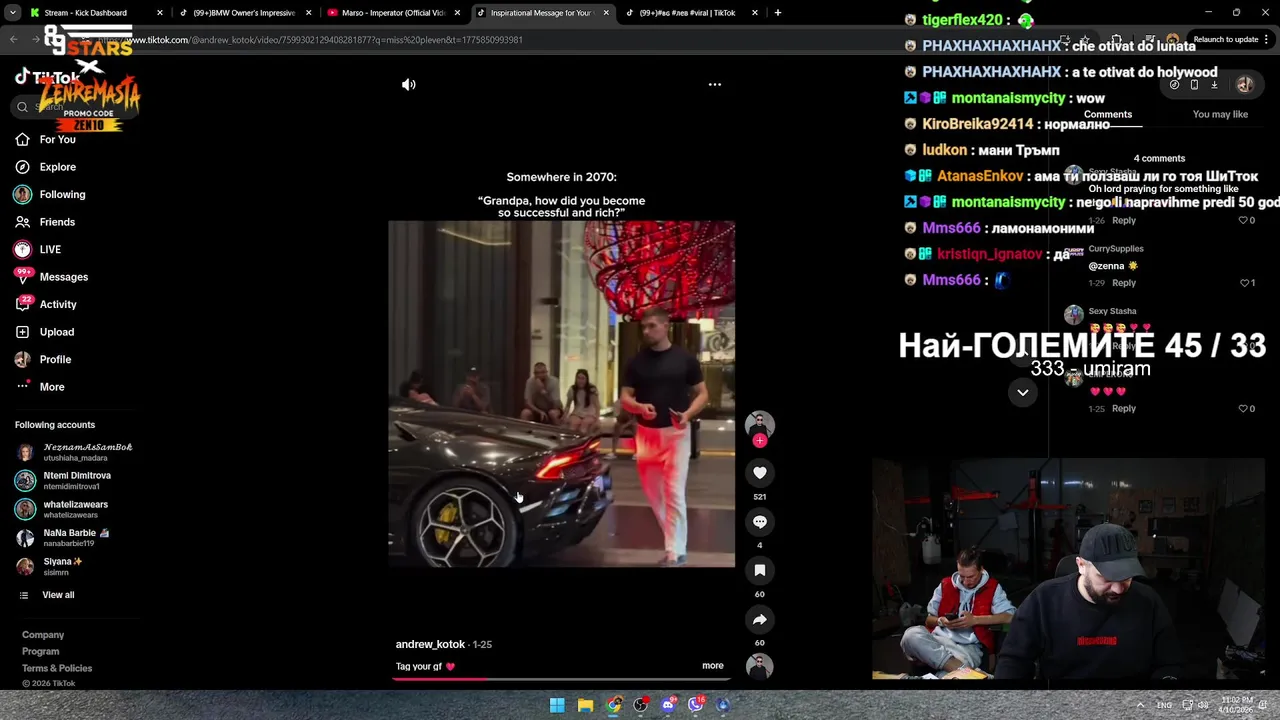Follow creator via red plus badge
Image resolution: width=1280 pixels, height=720 pixels.
click(x=760, y=441)
